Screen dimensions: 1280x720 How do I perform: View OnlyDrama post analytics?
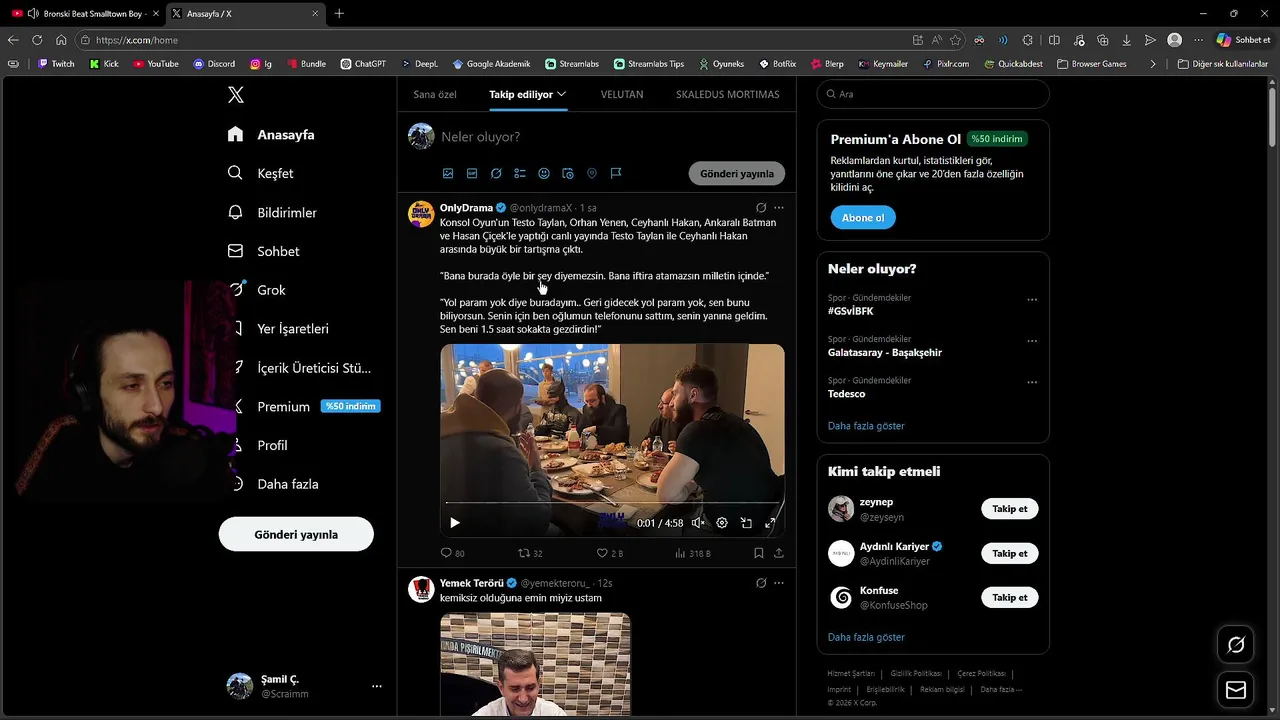click(692, 553)
